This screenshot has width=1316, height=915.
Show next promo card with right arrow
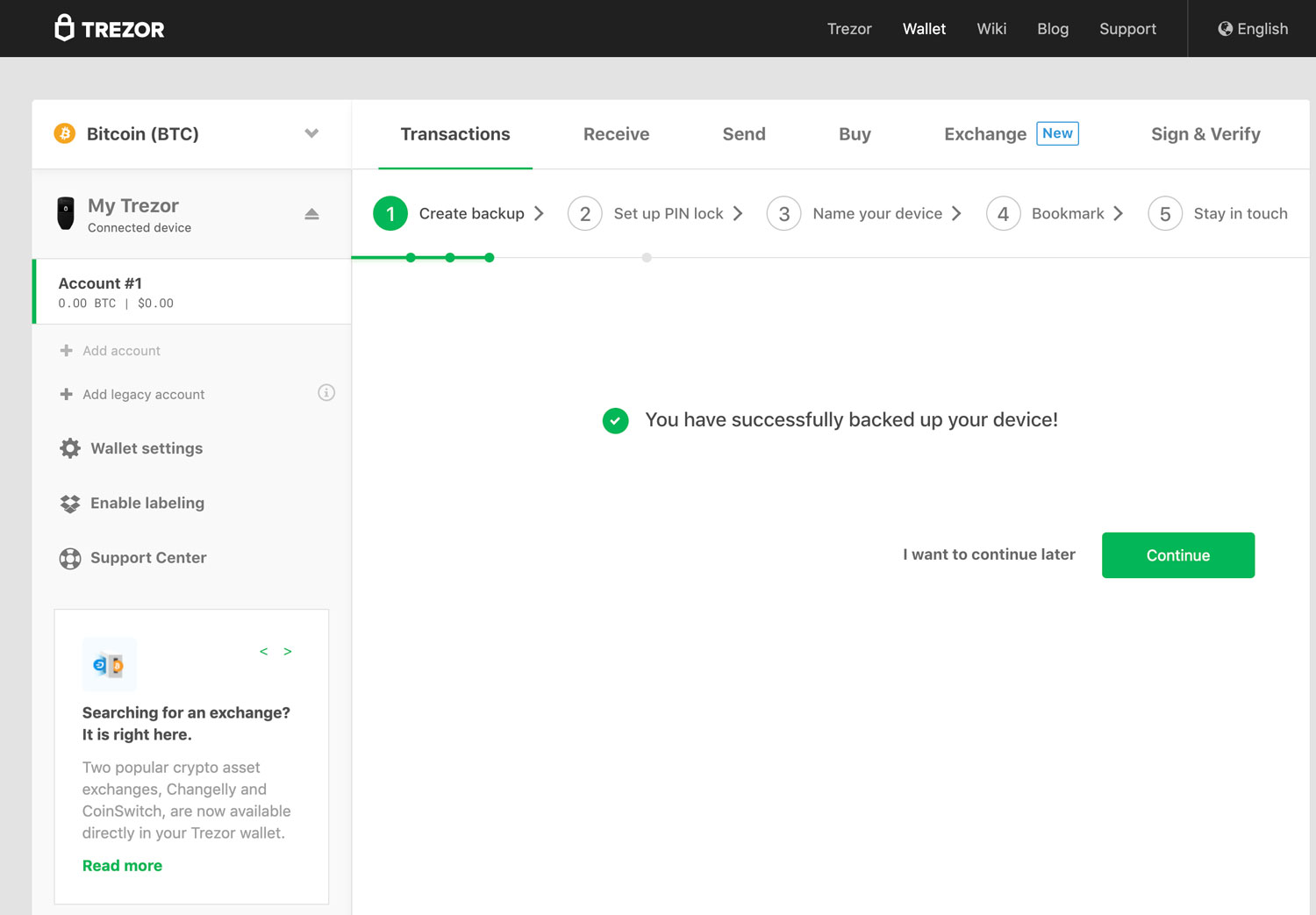[x=288, y=651]
